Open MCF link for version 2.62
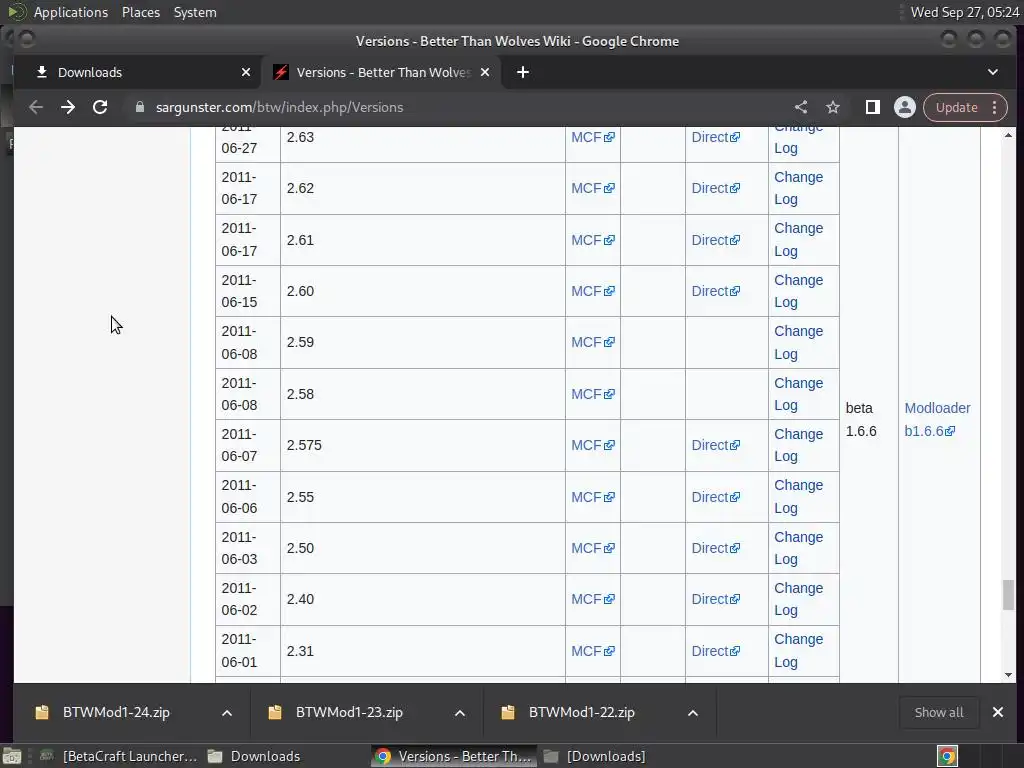Viewport: 1024px width, 768px height. click(592, 188)
